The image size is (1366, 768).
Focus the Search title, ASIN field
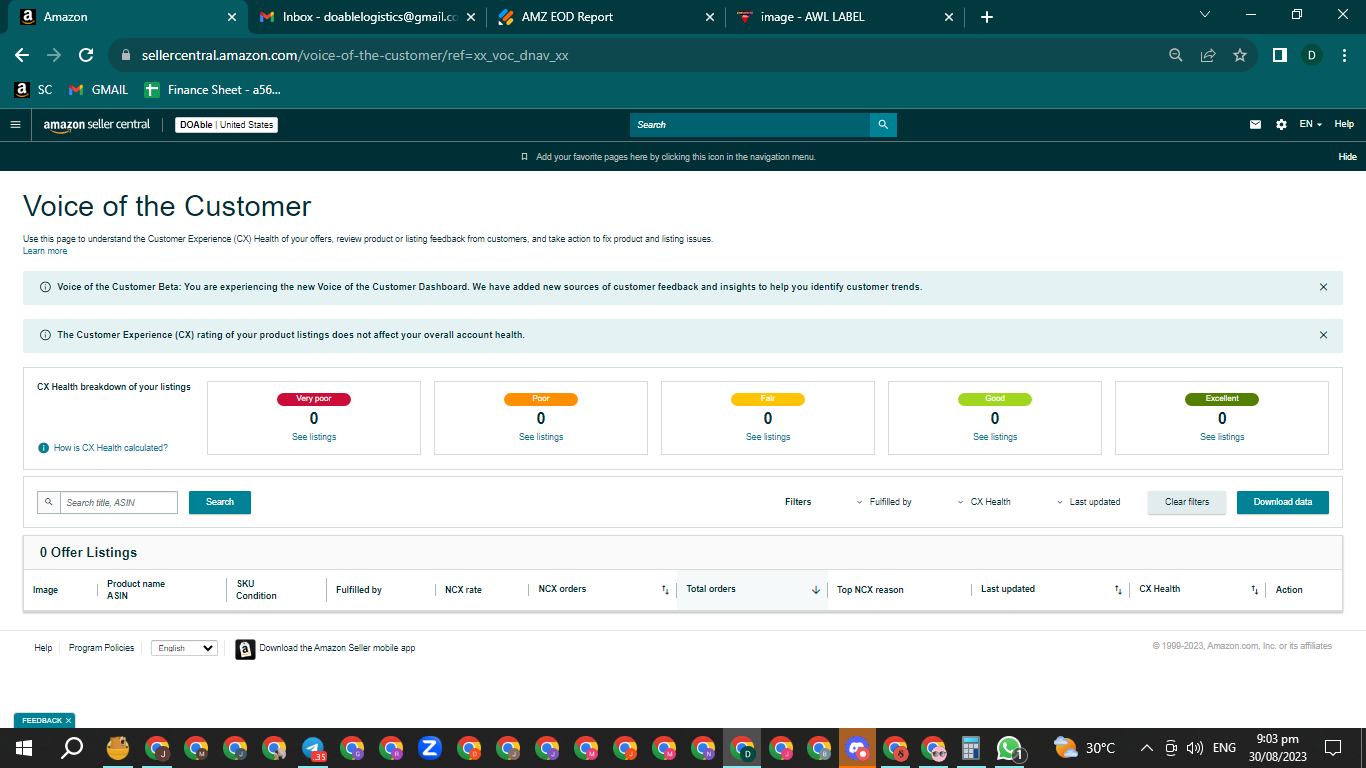pyautogui.click(x=119, y=502)
